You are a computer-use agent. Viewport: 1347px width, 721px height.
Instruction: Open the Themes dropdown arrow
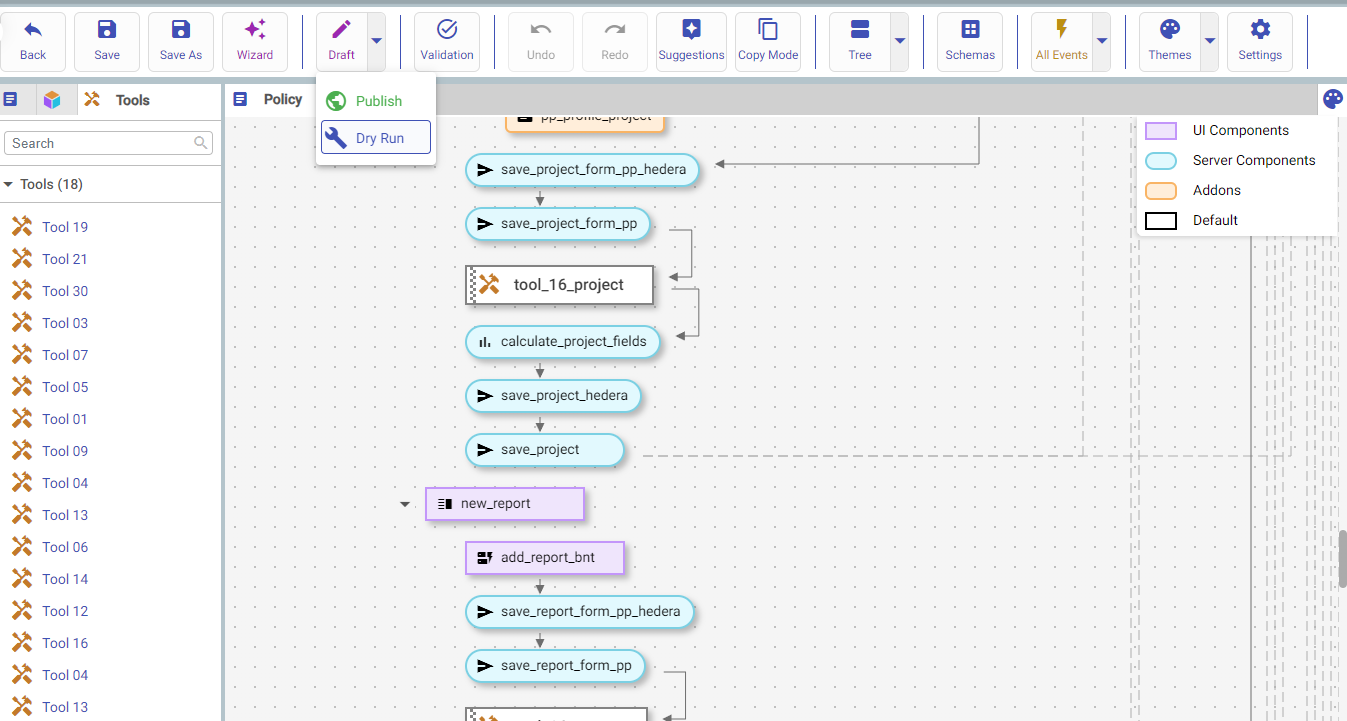pos(1209,42)
